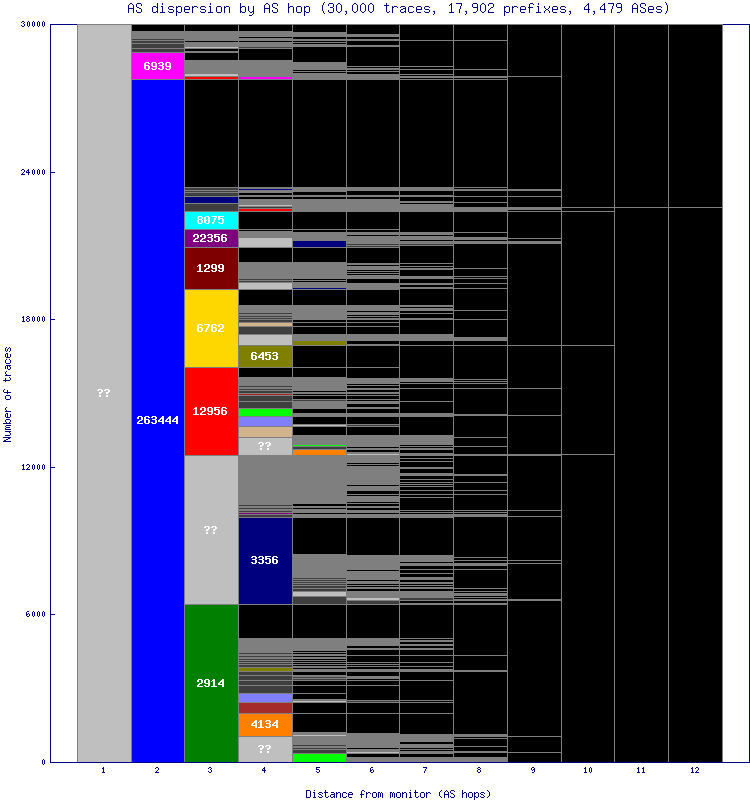
Task: Click the gray ?? bar at hop 1
Action: (x=104, y=393)
